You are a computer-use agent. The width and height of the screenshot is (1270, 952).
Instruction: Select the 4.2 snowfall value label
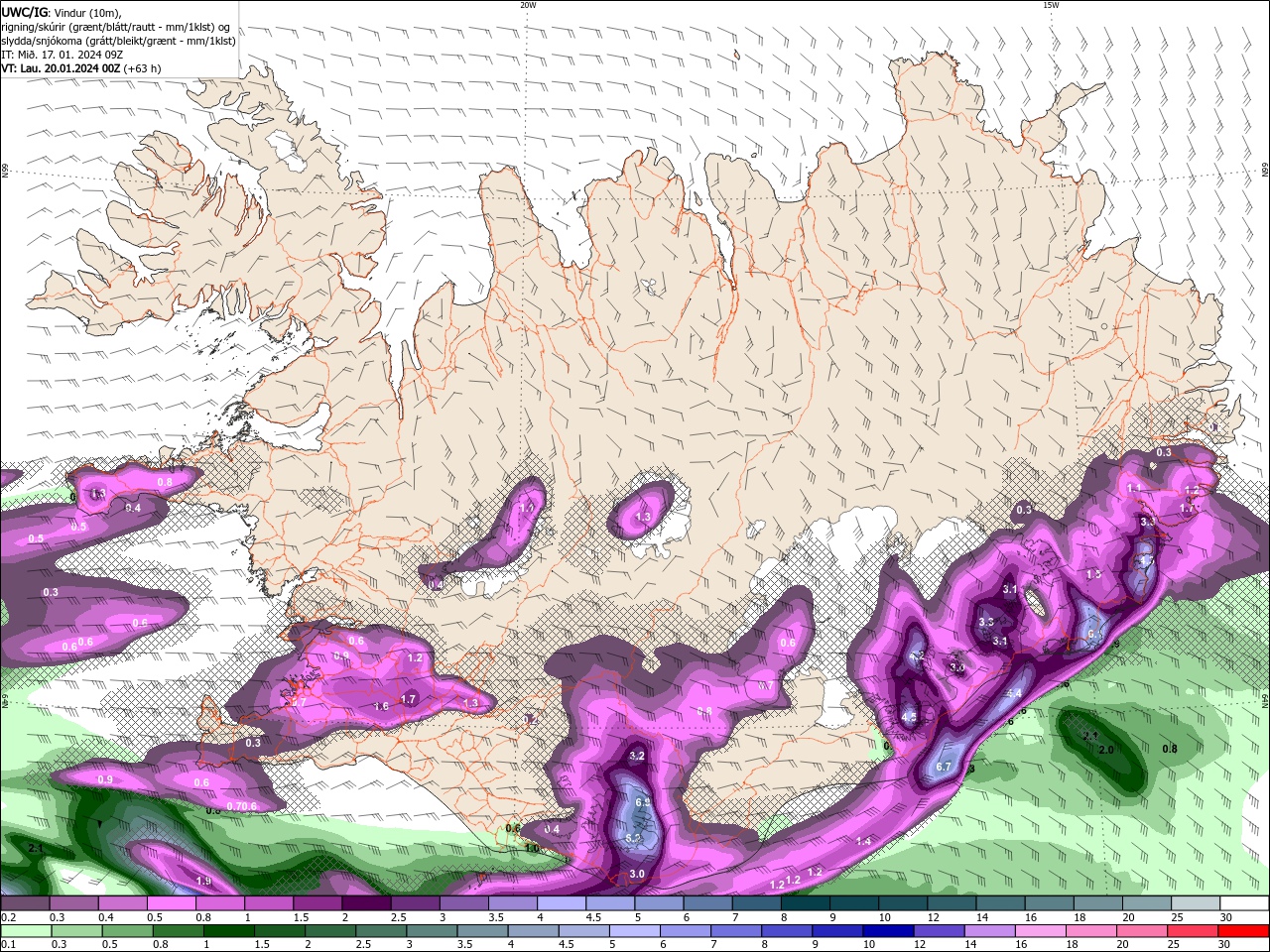[x=917, y=655]
